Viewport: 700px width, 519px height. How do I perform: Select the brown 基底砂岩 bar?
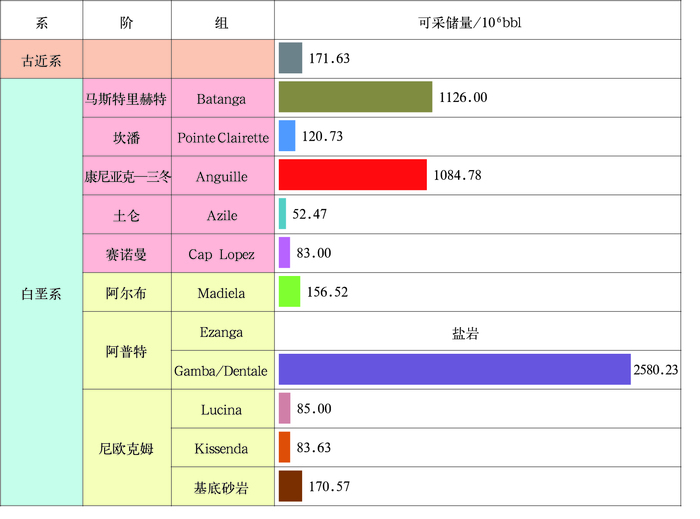[290, 487]
